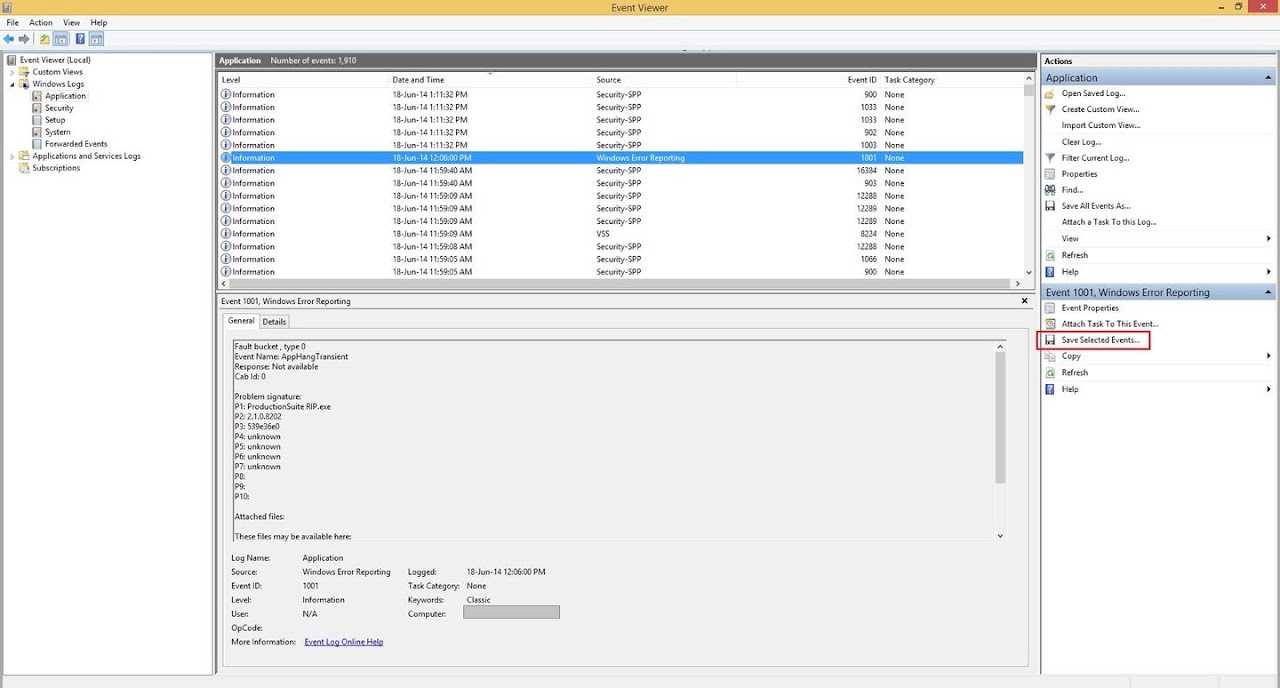Click Refresh under Event 1001 section
Screen dimensions: 1280x688
(x=1074, y=372)
